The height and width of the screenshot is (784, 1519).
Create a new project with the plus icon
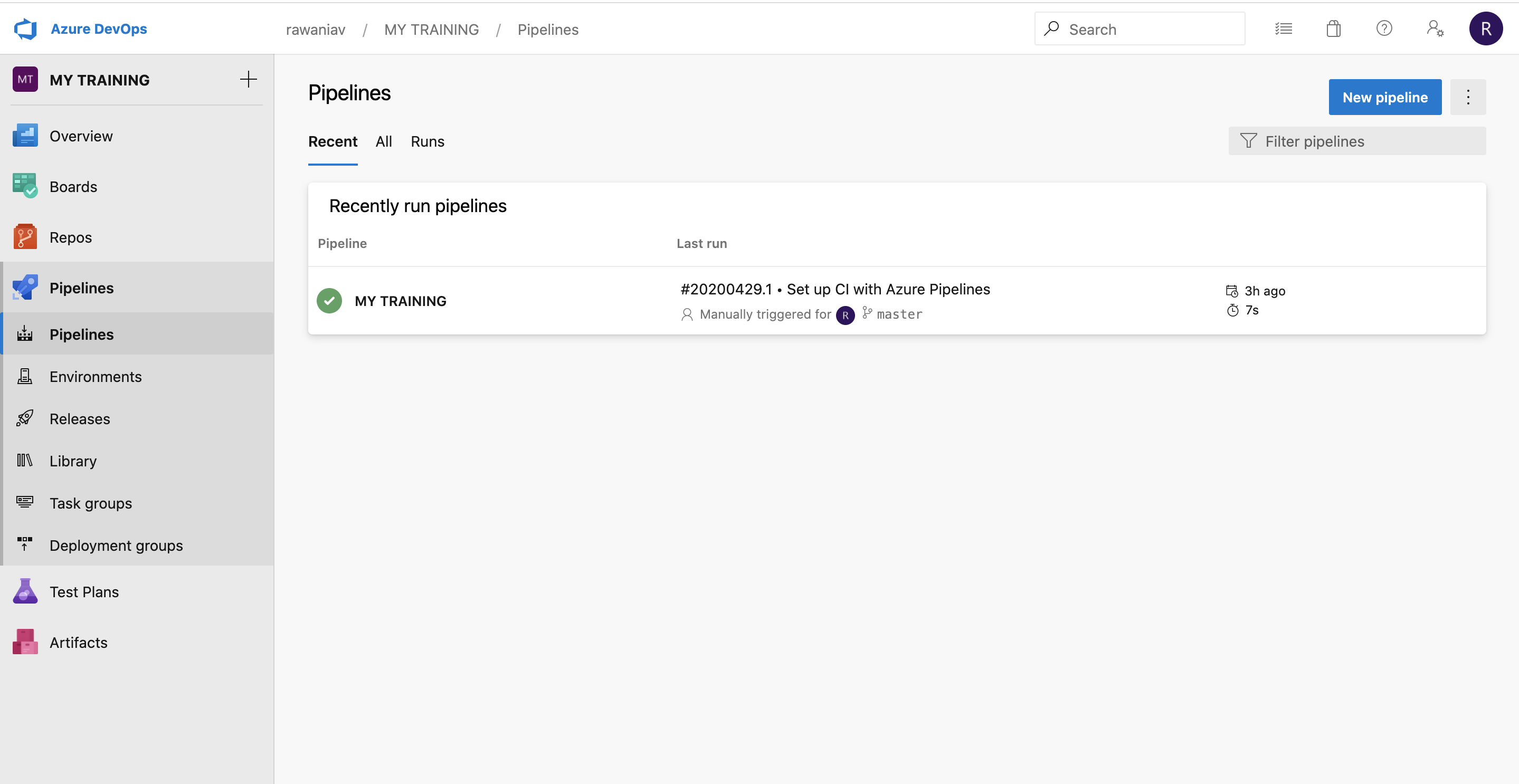249,79
